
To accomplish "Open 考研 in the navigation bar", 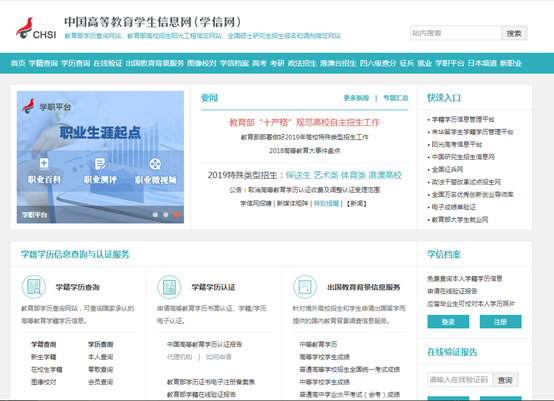I will pyautogui.click(x=277, y=63).
